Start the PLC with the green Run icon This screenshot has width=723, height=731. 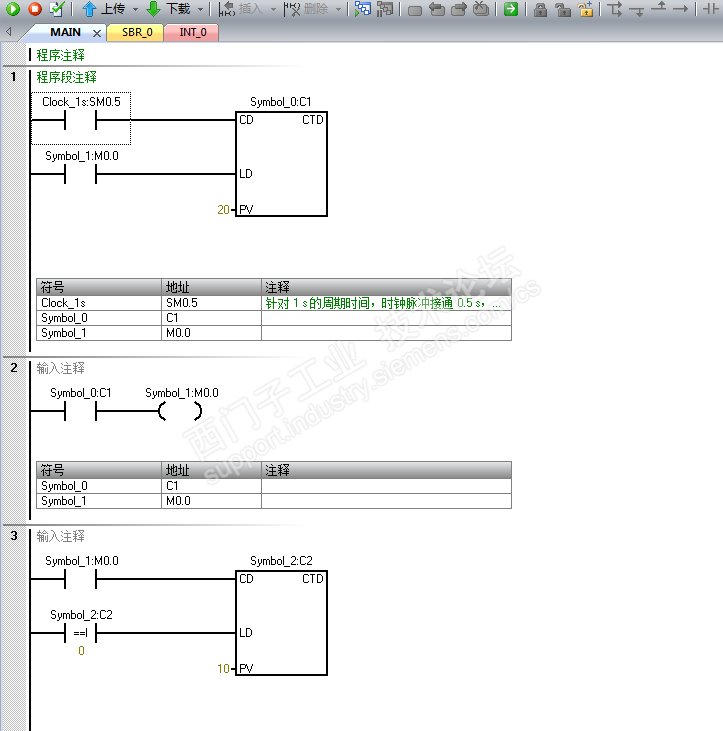pyautogui.click(x=13, y=9)
